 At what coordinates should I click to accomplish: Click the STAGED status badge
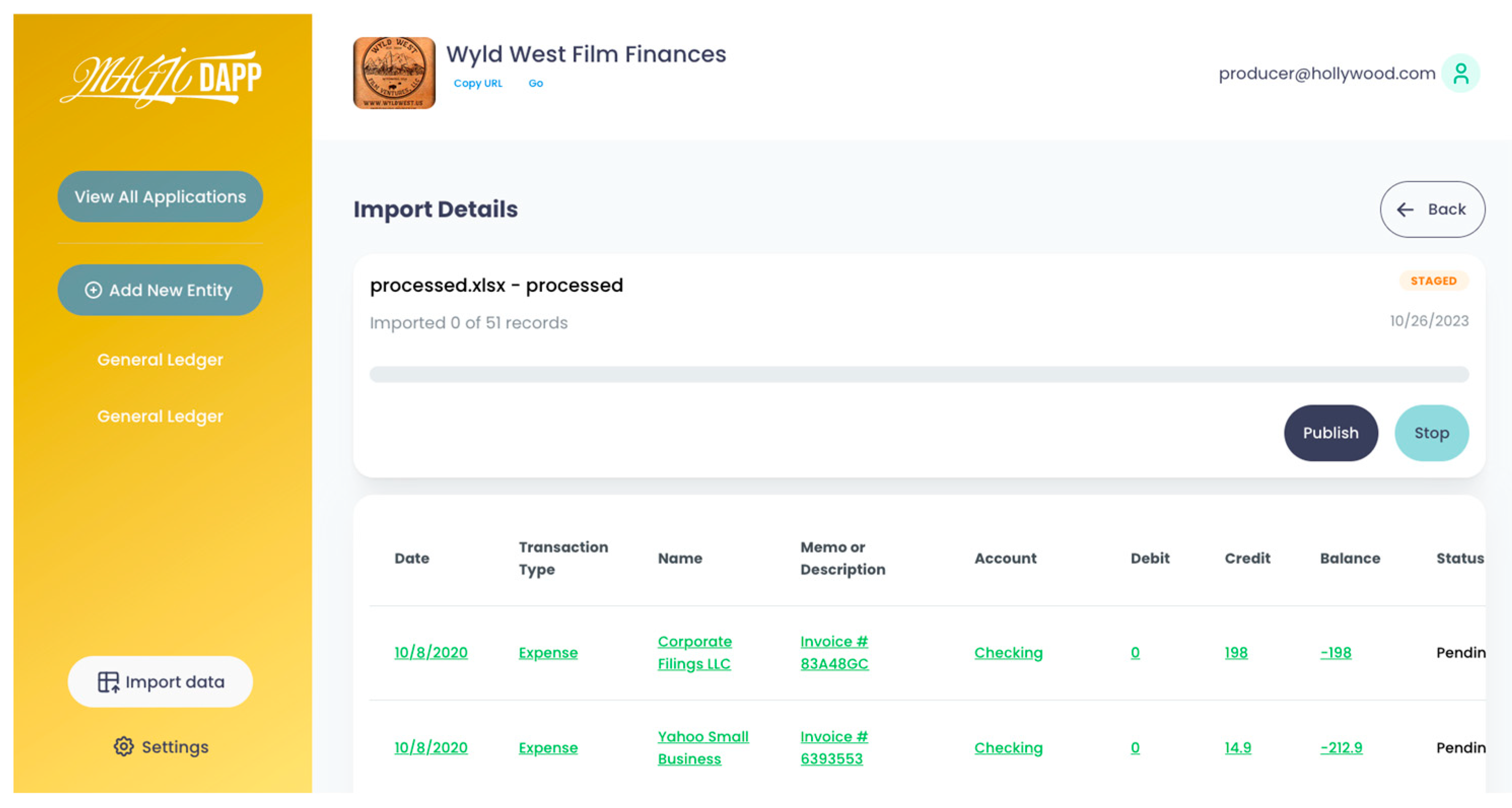click(x=1433, y=281)
